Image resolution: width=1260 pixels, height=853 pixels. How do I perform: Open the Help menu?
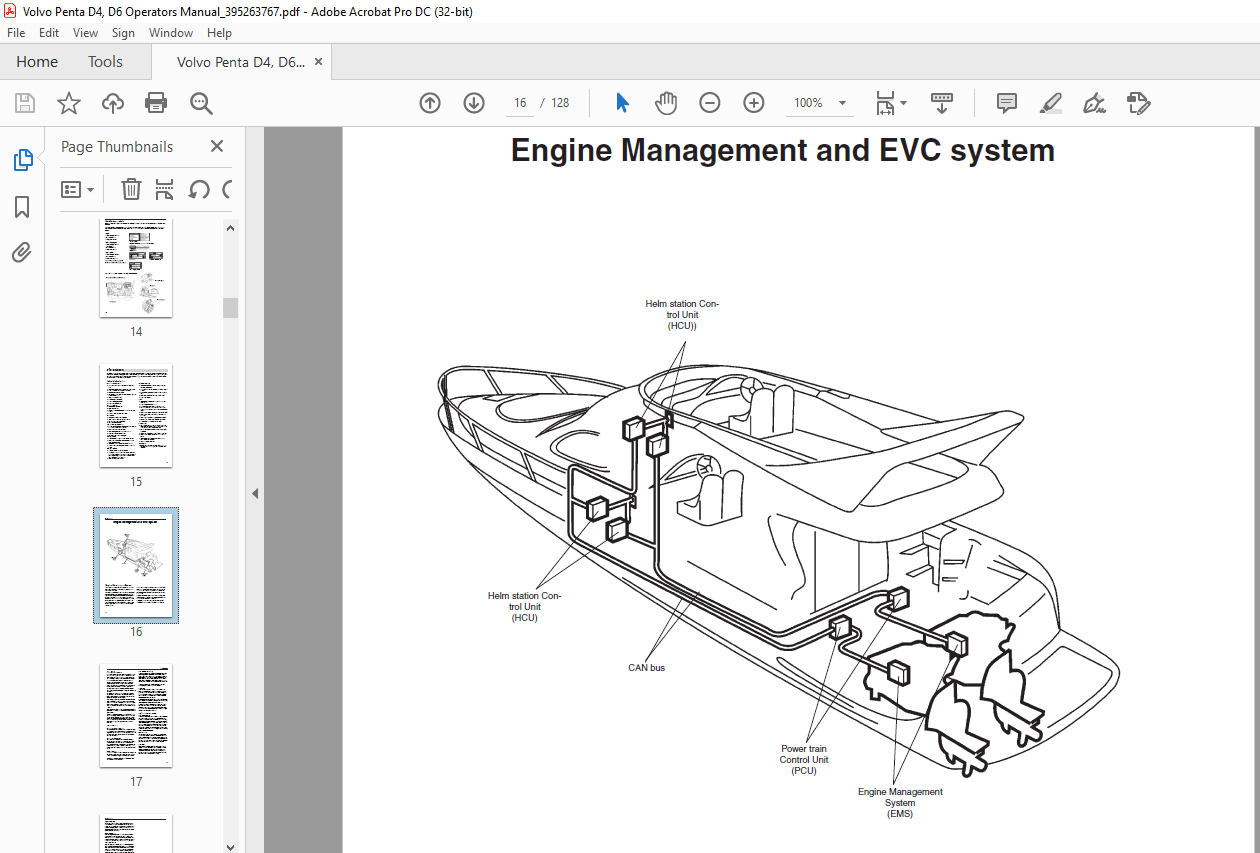219,33
